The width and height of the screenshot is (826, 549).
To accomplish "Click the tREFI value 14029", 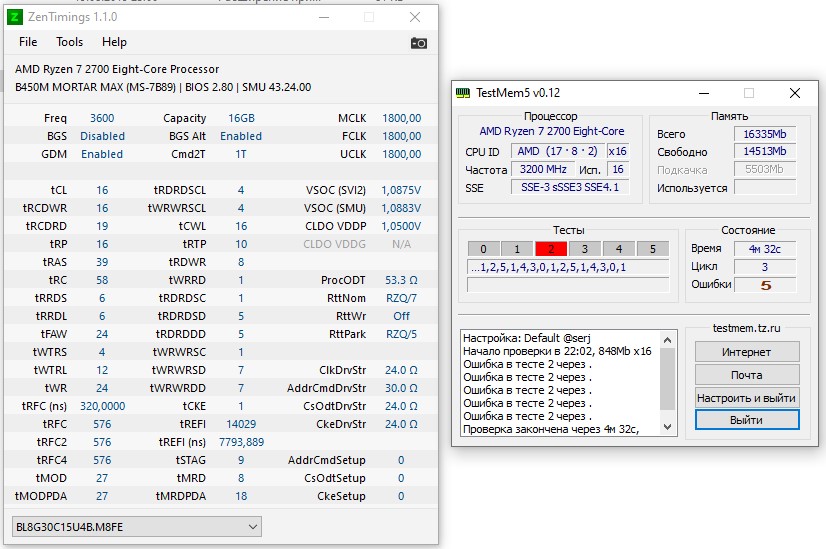I will 241,424.
